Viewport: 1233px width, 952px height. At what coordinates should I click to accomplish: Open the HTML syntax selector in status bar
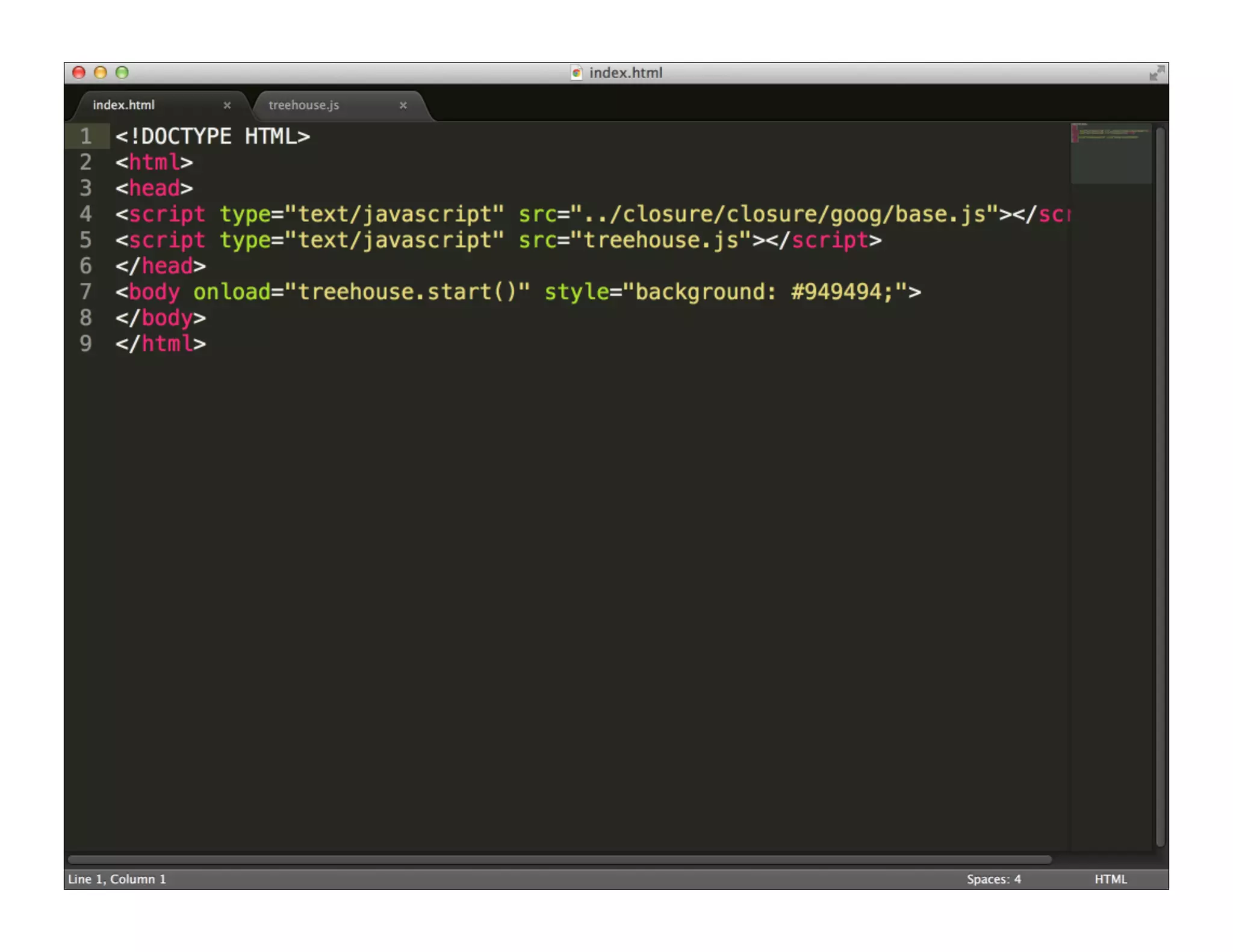point(1110,879)
